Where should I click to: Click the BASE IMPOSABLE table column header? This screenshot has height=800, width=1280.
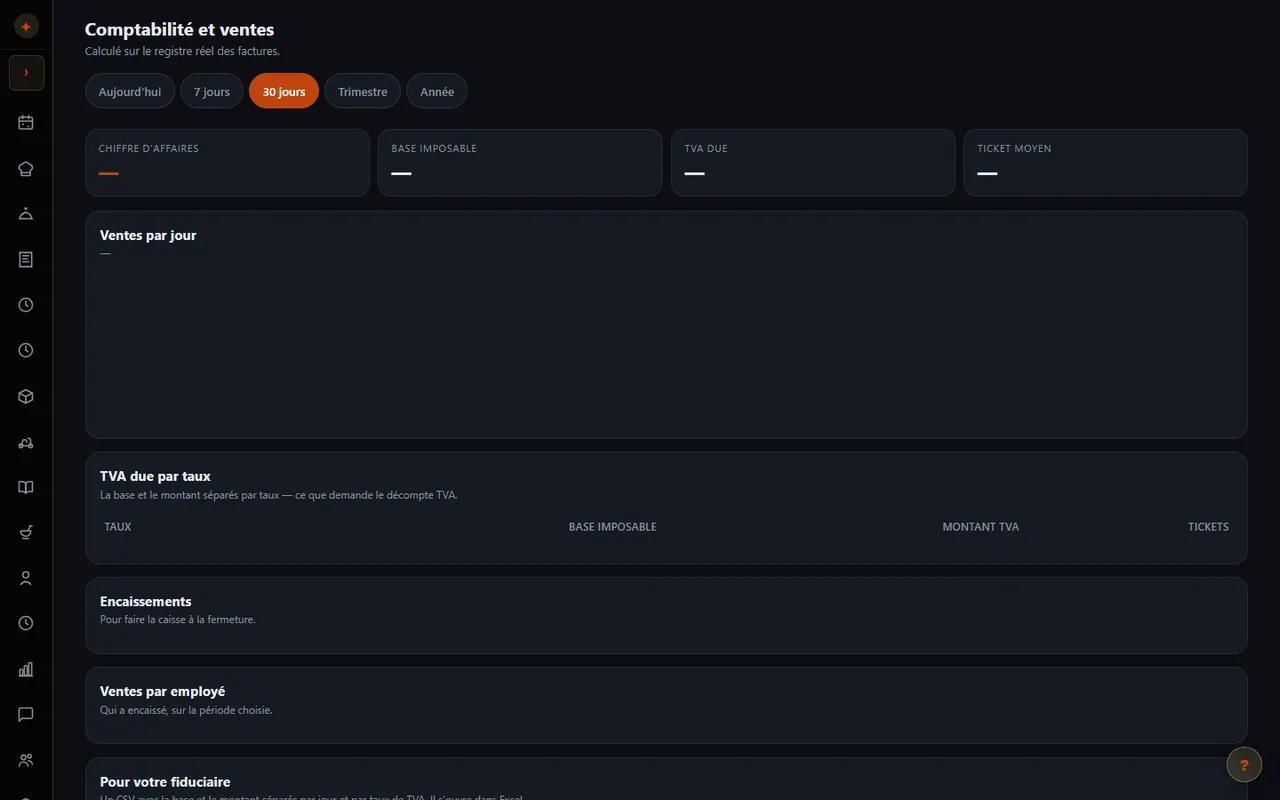click(x=612, y=526)
